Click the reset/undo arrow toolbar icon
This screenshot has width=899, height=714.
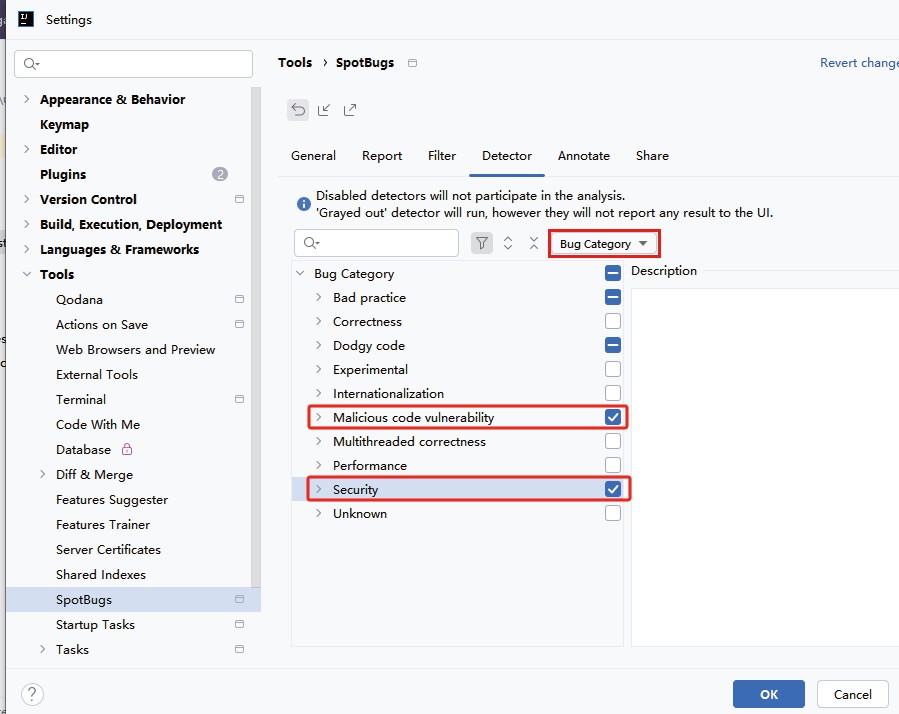click(x=298, y=110)
